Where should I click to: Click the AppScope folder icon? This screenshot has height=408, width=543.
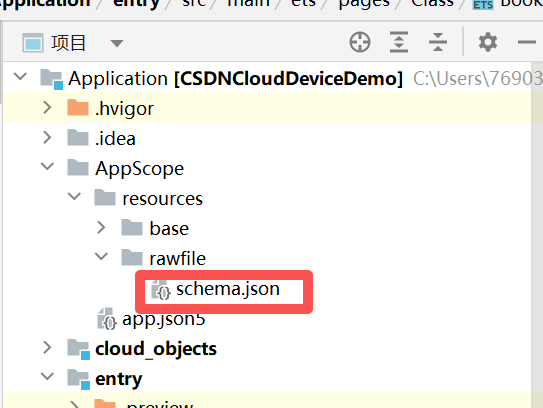point(78,168)
